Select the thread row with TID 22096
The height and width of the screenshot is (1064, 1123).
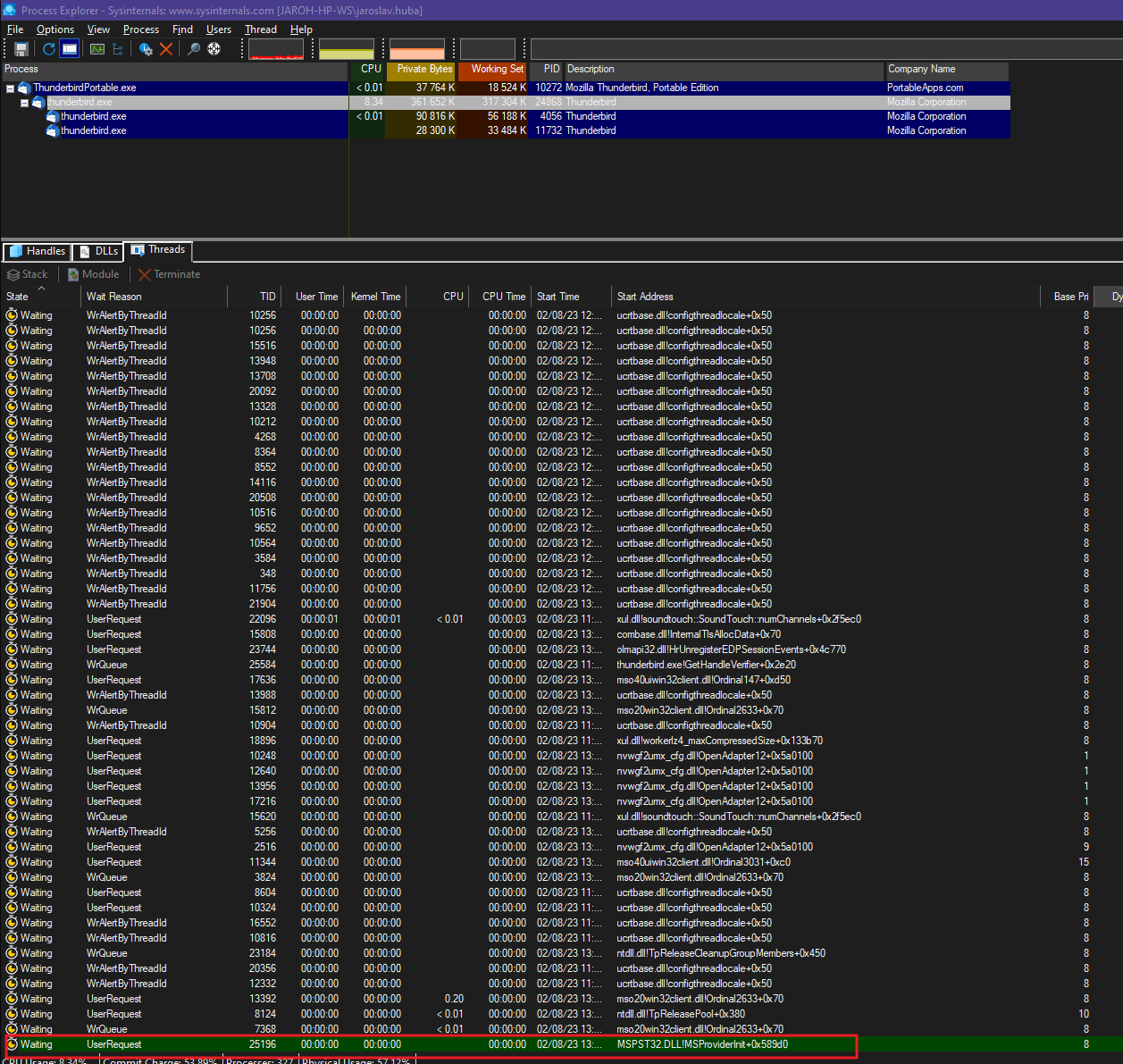[561, 619]
